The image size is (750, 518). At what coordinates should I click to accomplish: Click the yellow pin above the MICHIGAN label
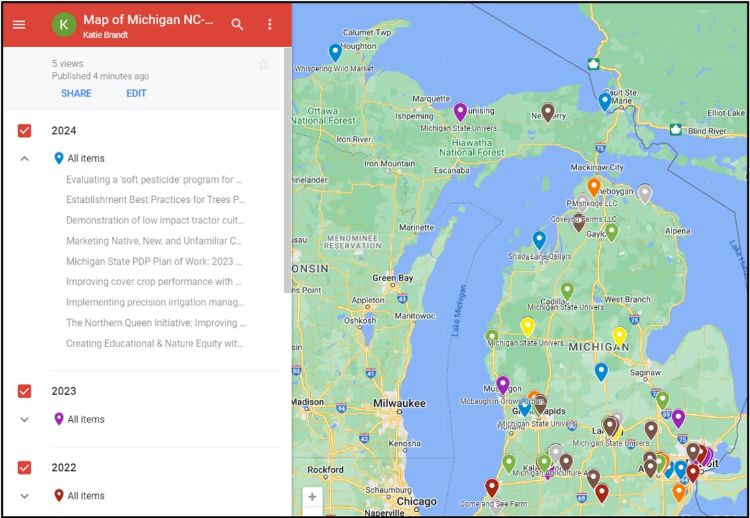[x=619, y=336]
